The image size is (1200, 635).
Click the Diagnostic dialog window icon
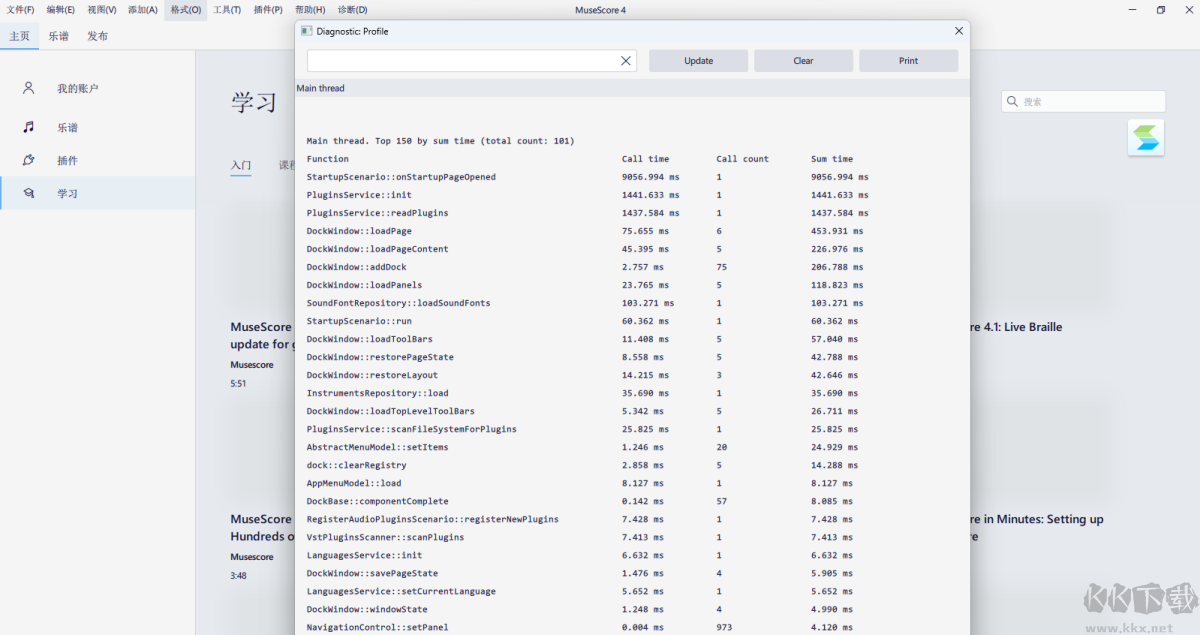pos(306,31)
